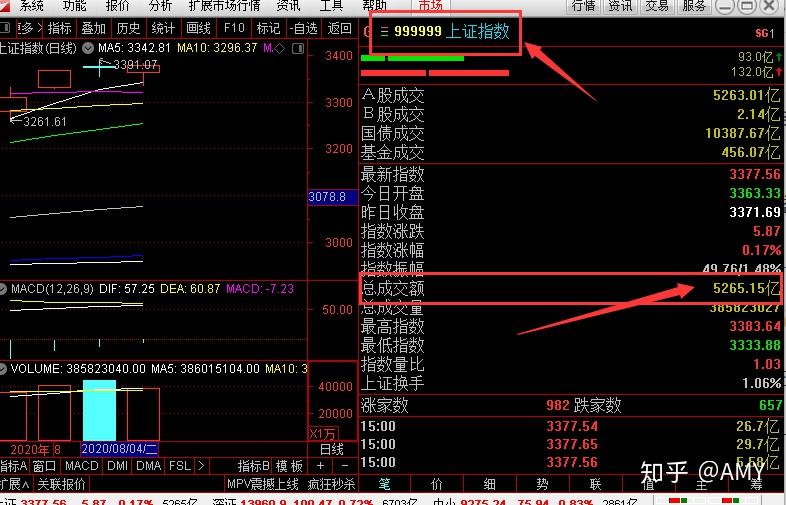This screenshot has height=505, width=786.
Task: Click the 资讯 button at top right
Action: point(620,6)
